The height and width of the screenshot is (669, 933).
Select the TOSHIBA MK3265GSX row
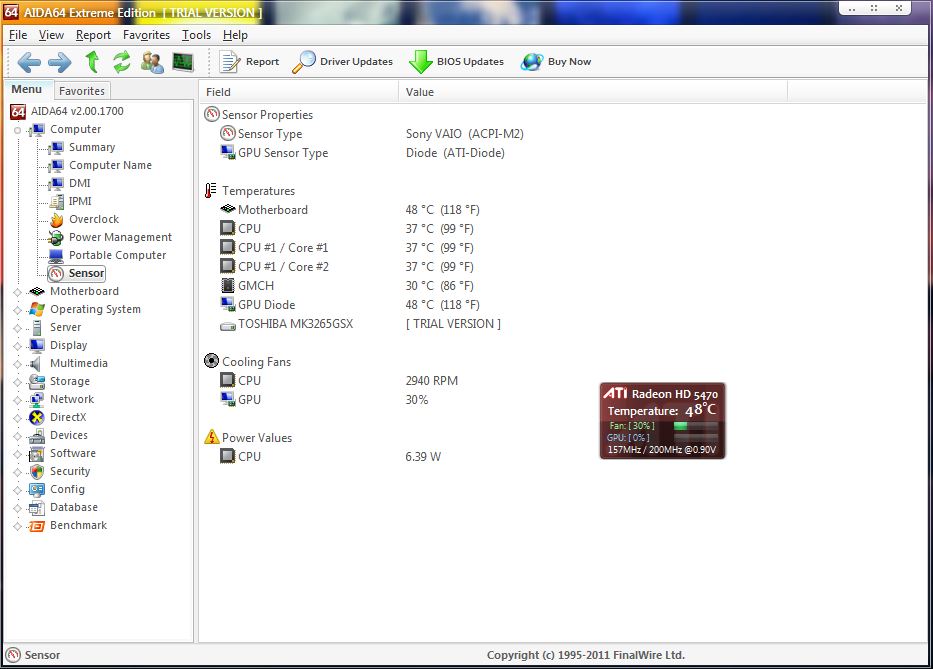pos(360,324)
